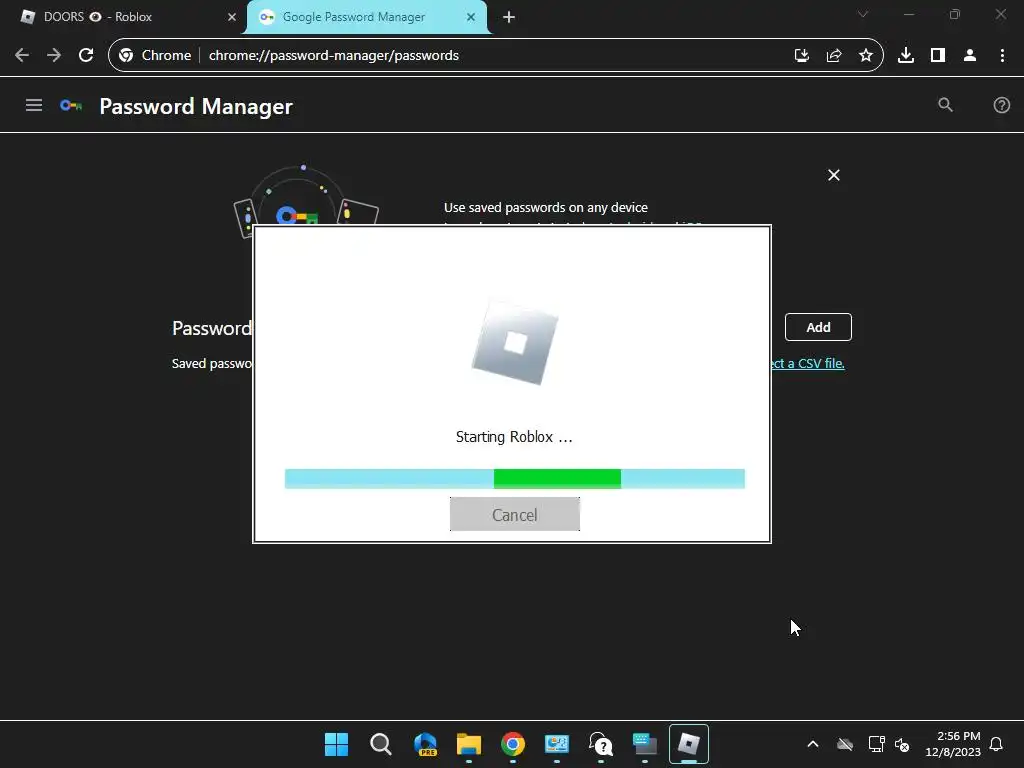The image size is (1024, 768).
Task: Dismiss the saved passwords promo card
Action: [x=834, y=175]
